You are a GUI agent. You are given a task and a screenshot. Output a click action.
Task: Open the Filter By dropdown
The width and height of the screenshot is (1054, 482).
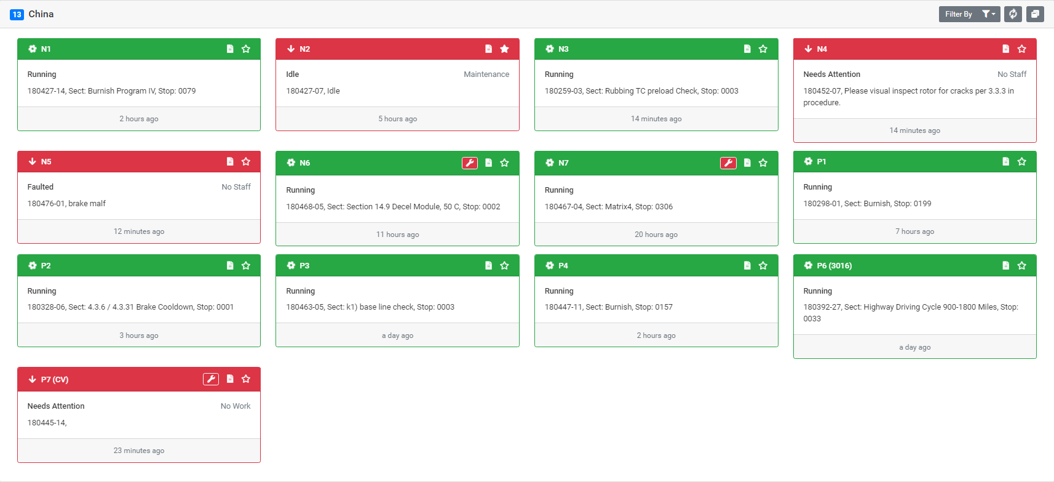(969, 14)
